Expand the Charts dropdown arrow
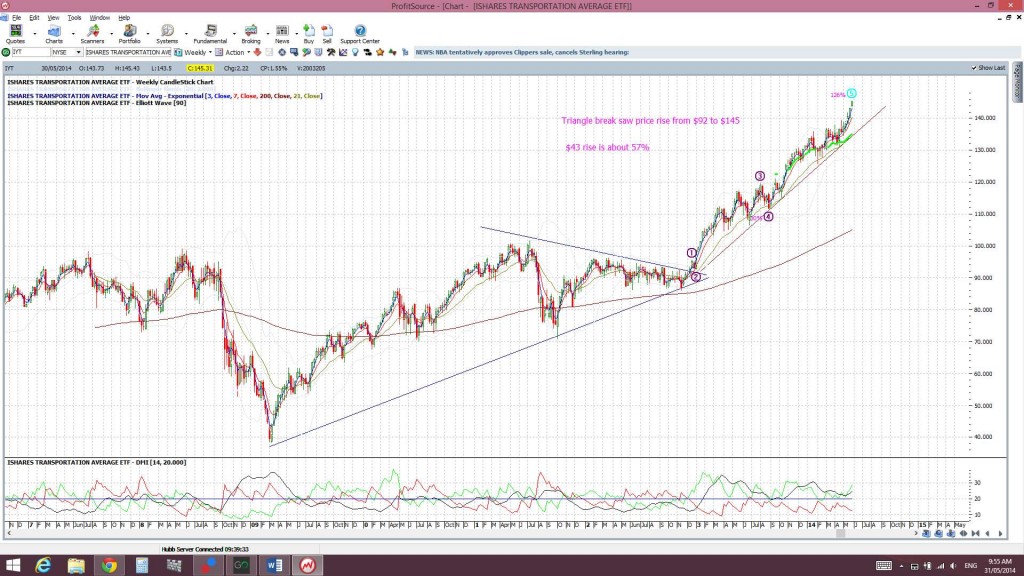The image size is (1024, 576). point(72,33)
